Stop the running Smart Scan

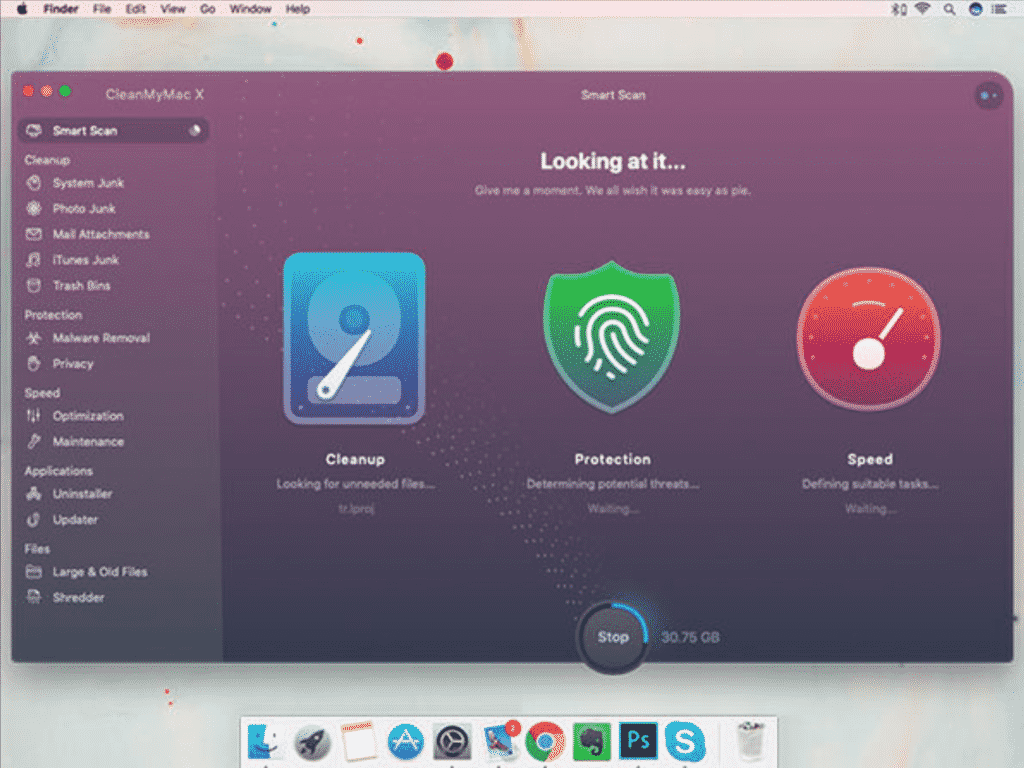point(612,637)
